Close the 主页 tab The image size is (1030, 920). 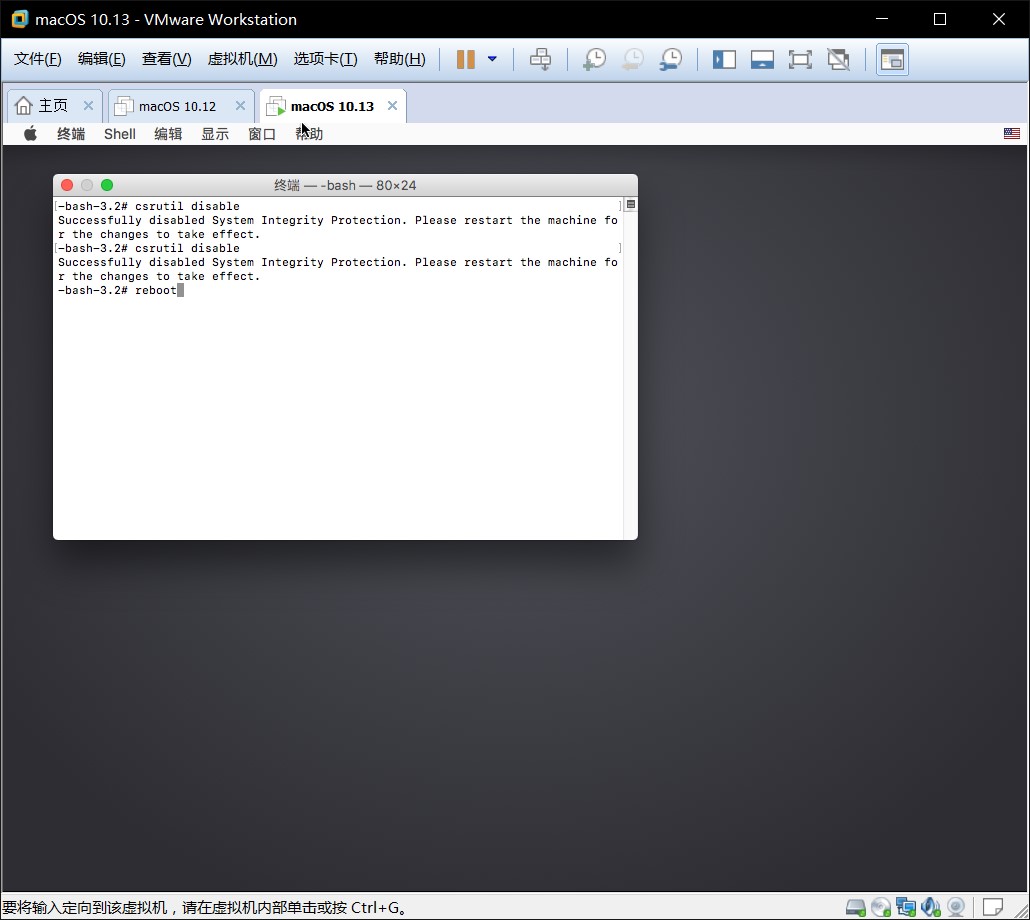point(88,106)
